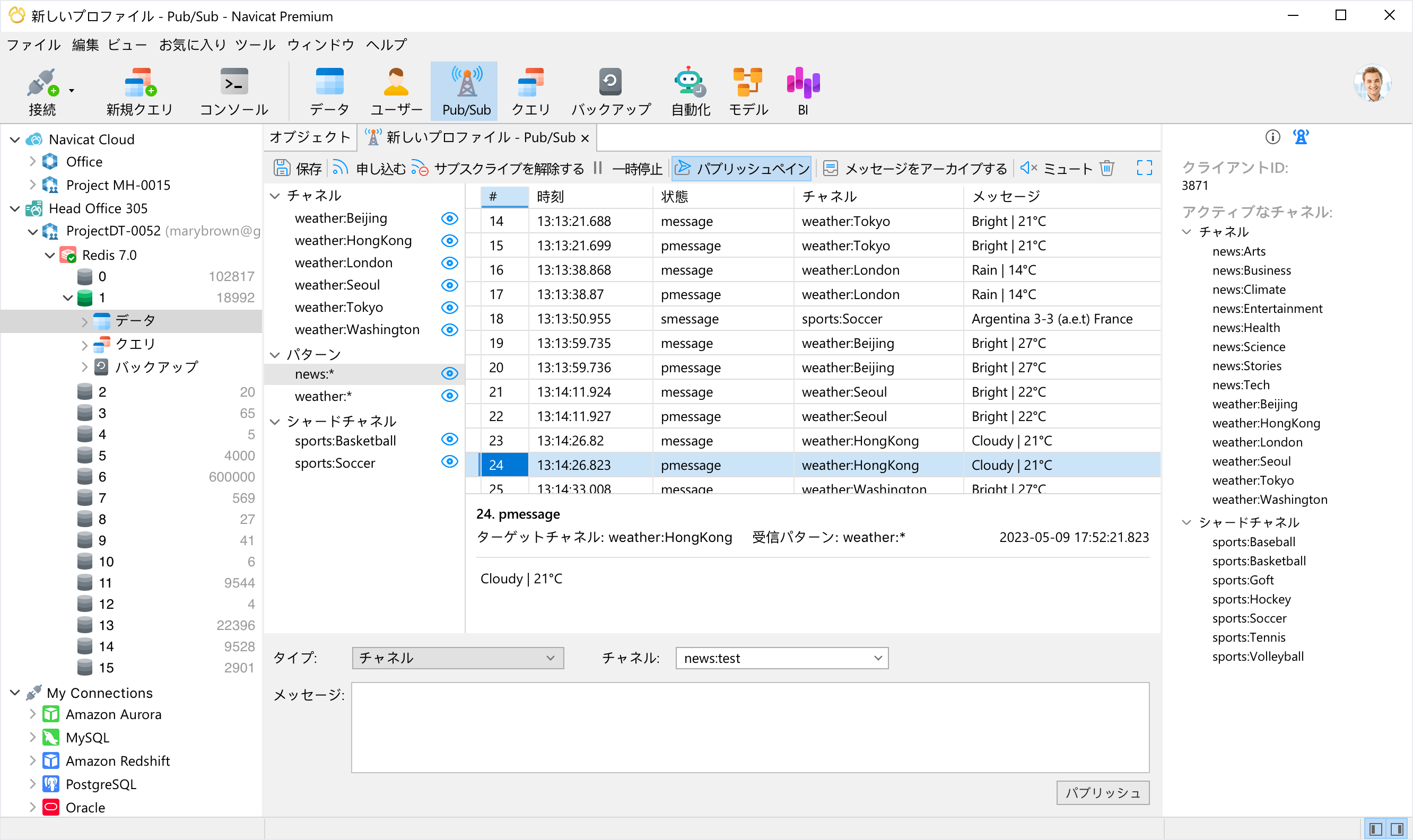This screenshot has width=1413, height=840.
Task: Collapse the パターン group in channel list
Action: (x=275, y=355)
